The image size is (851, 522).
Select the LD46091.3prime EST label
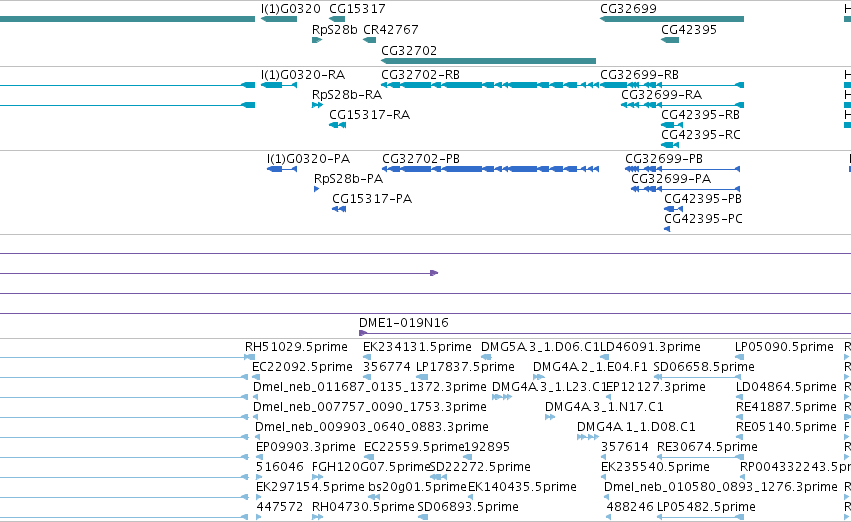tap(650, 347)
